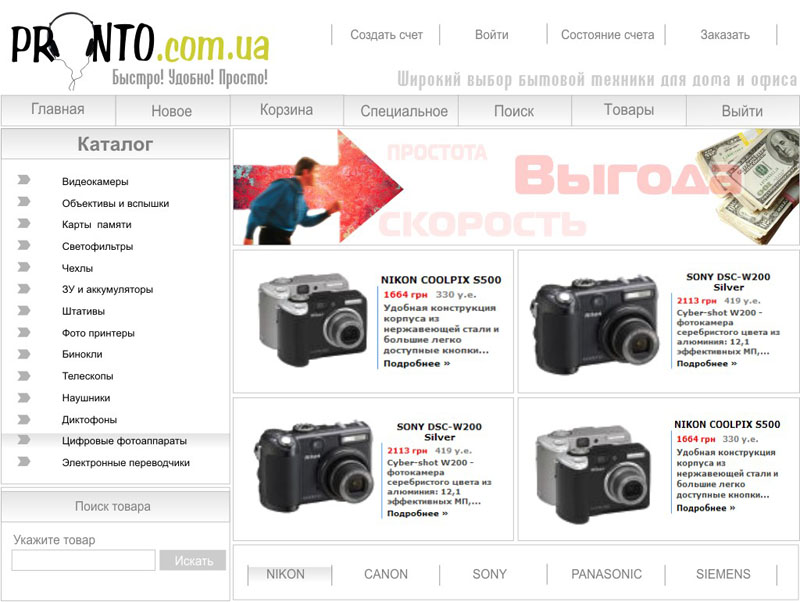This screenshot has width=800, height=602.
Task: Click the Заказать link
Action: (x=725, y=35)
